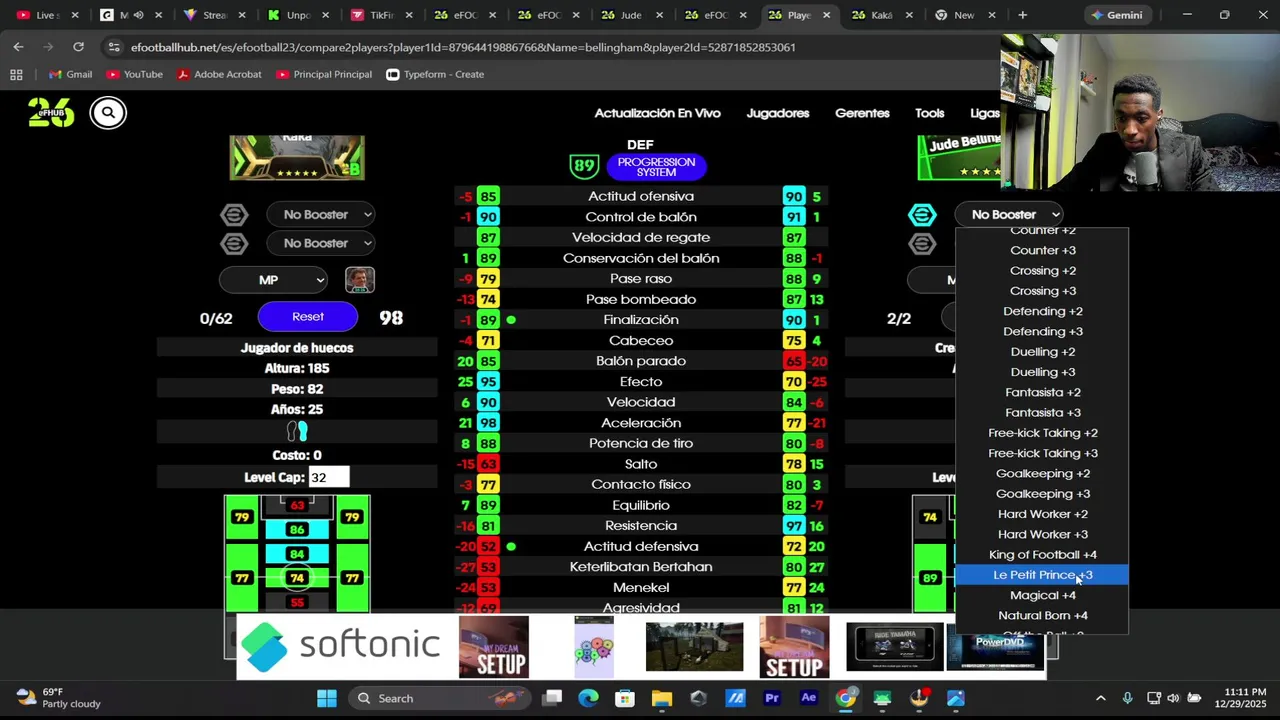Click Kaká's upper booster hexagon icon
Viewport: 1280px width, 720px height.
[x=234, y=215]
